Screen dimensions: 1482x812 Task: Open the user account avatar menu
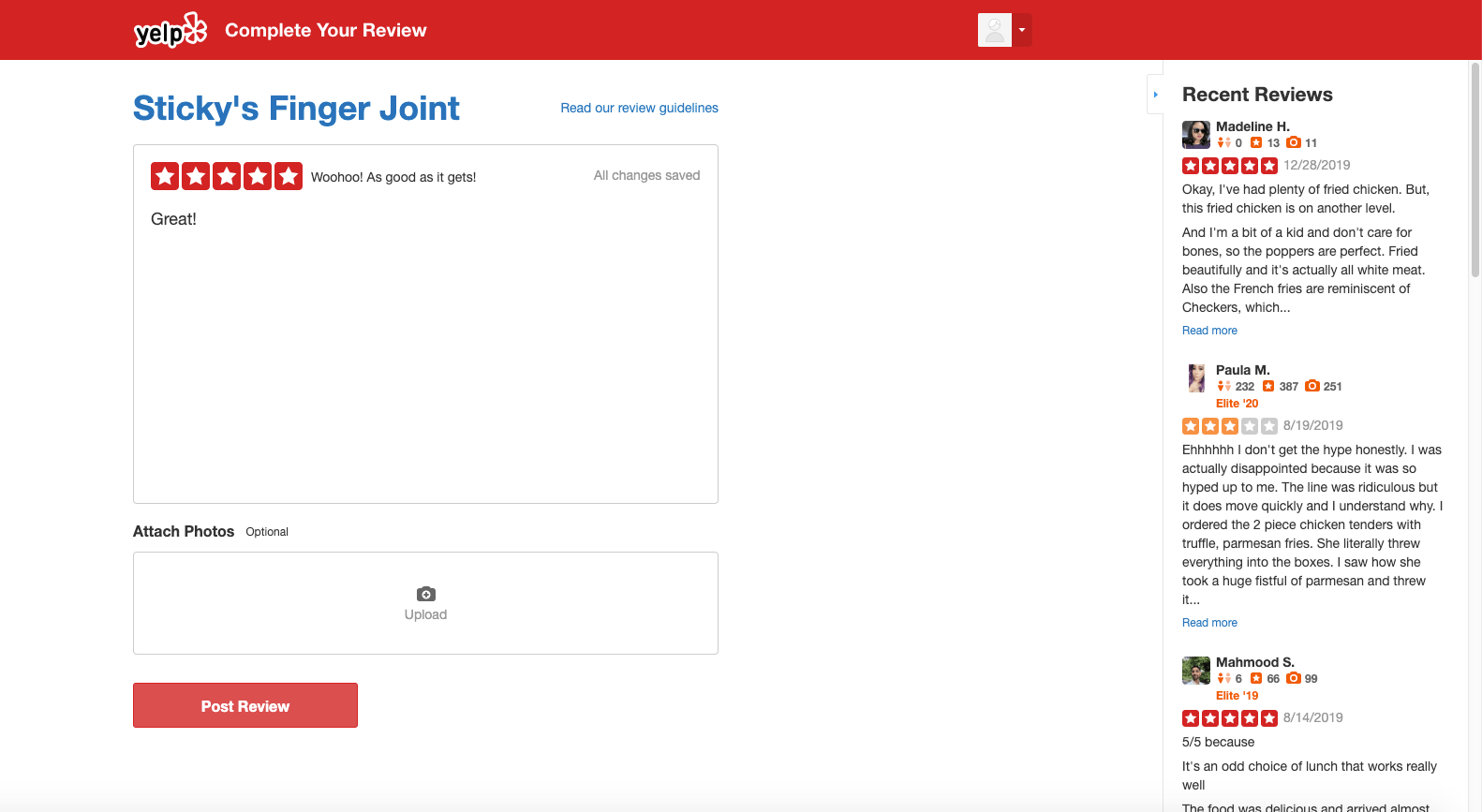(x=995, y=30)
